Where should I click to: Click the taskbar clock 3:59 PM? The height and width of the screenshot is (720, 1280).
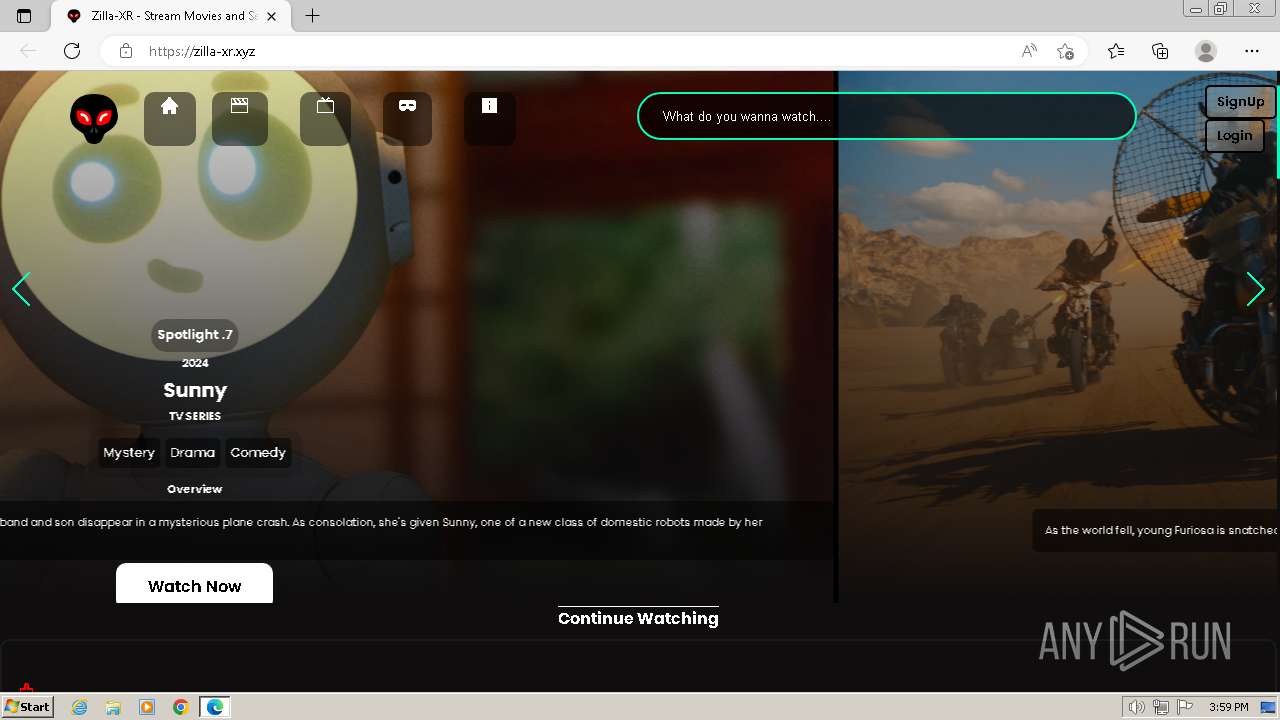point(1228,707)
